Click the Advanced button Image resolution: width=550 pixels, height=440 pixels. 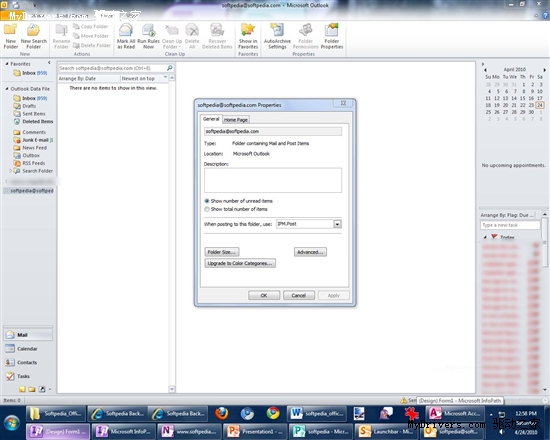point(310,252)
